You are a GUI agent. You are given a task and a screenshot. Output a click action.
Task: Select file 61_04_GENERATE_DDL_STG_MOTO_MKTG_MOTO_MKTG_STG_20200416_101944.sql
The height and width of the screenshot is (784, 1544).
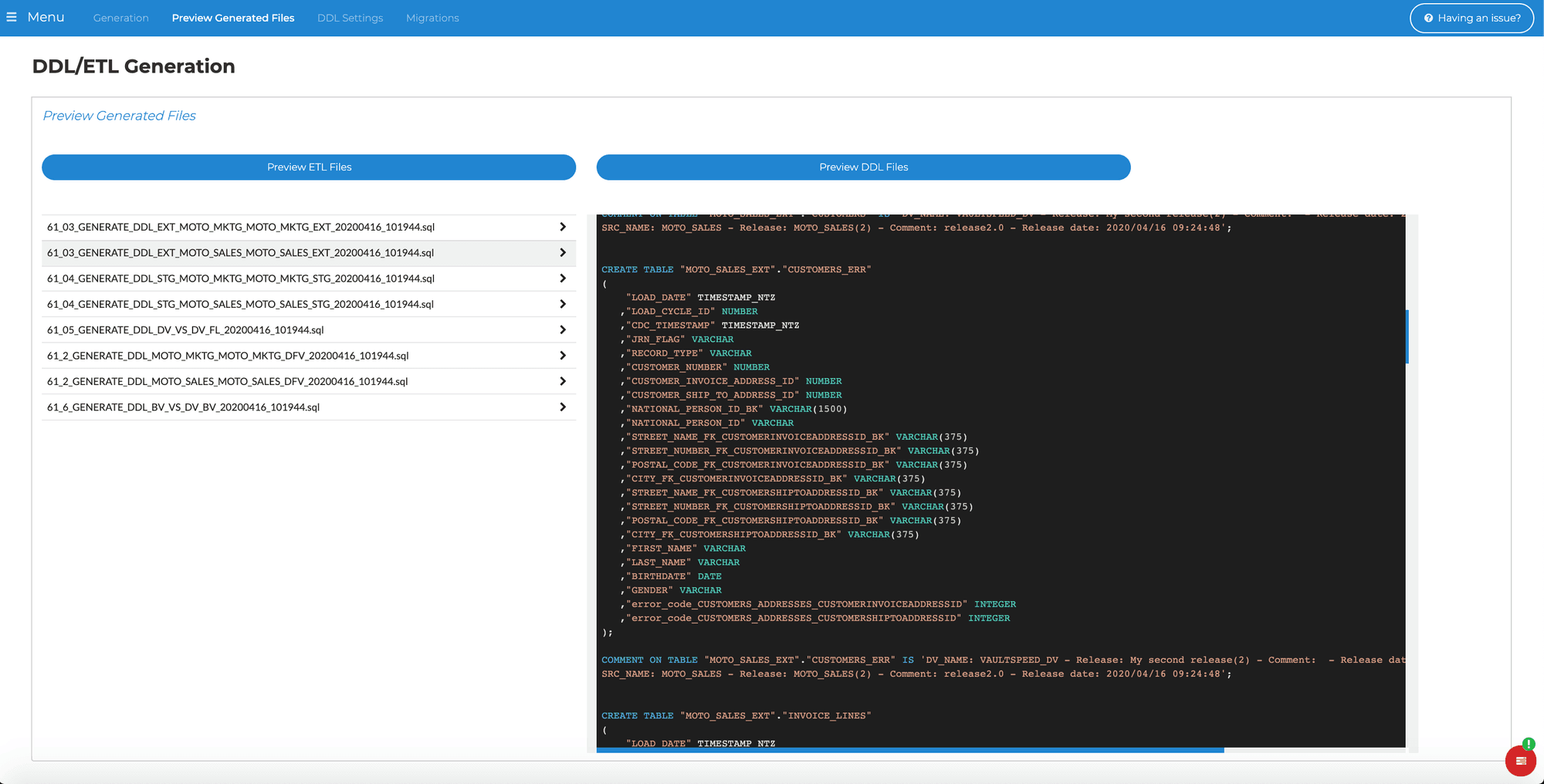point(309,279)
